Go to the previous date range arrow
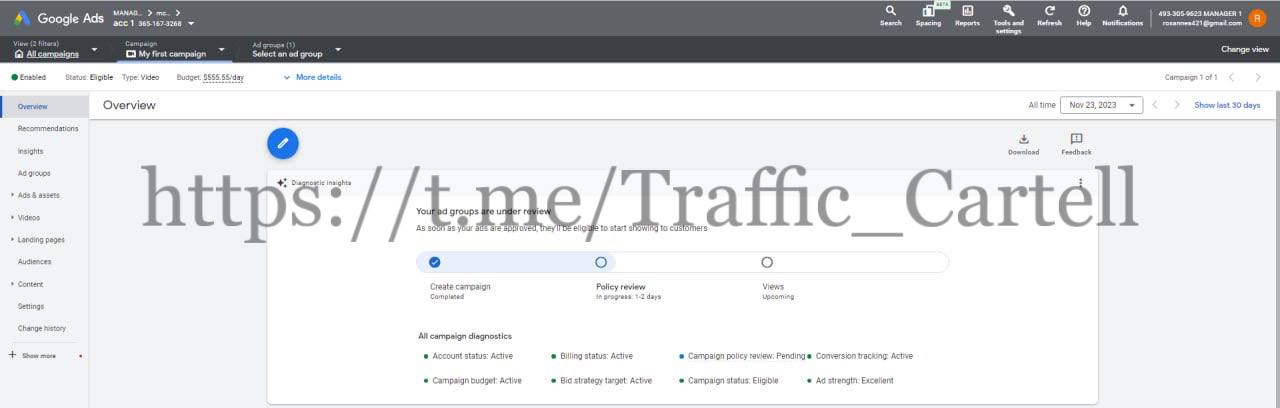Screen dimensions: 1280x408 point(1155,105)
